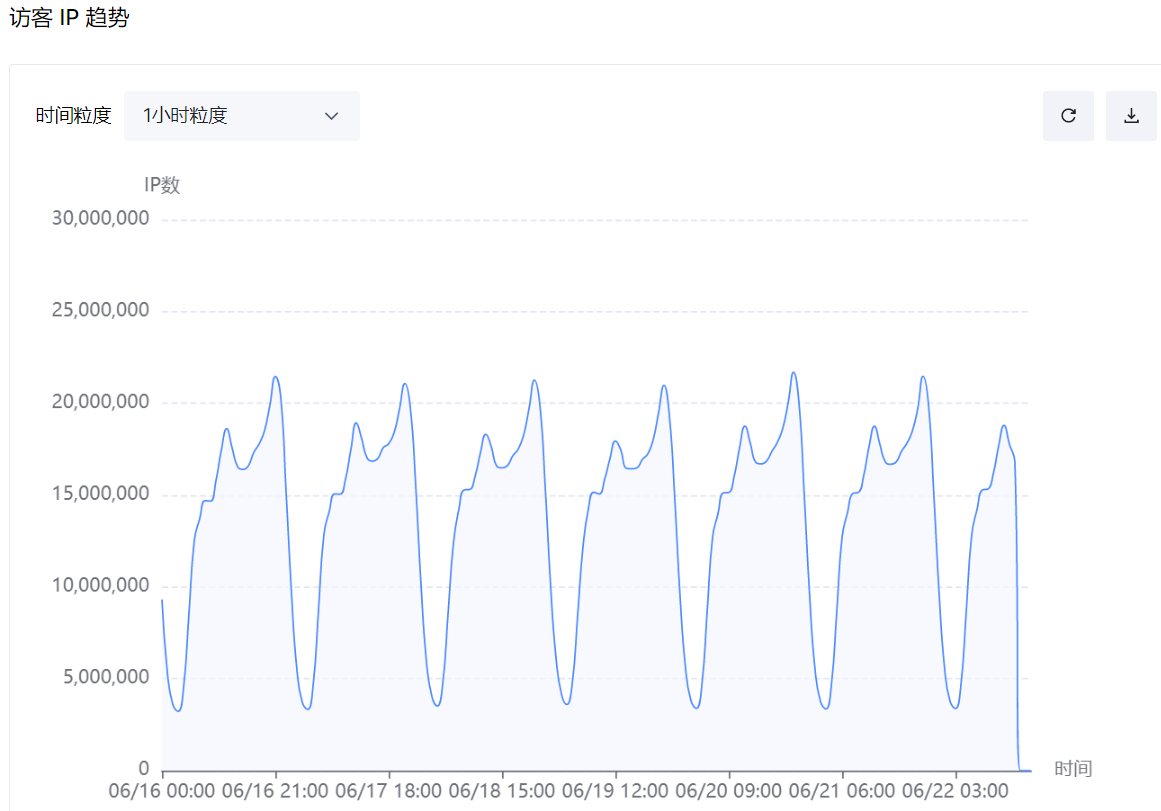Viewport: 1161px width, 811px height.
Task: Click the 30,000,000 y-axis label
Action: (x=101, y=218)
